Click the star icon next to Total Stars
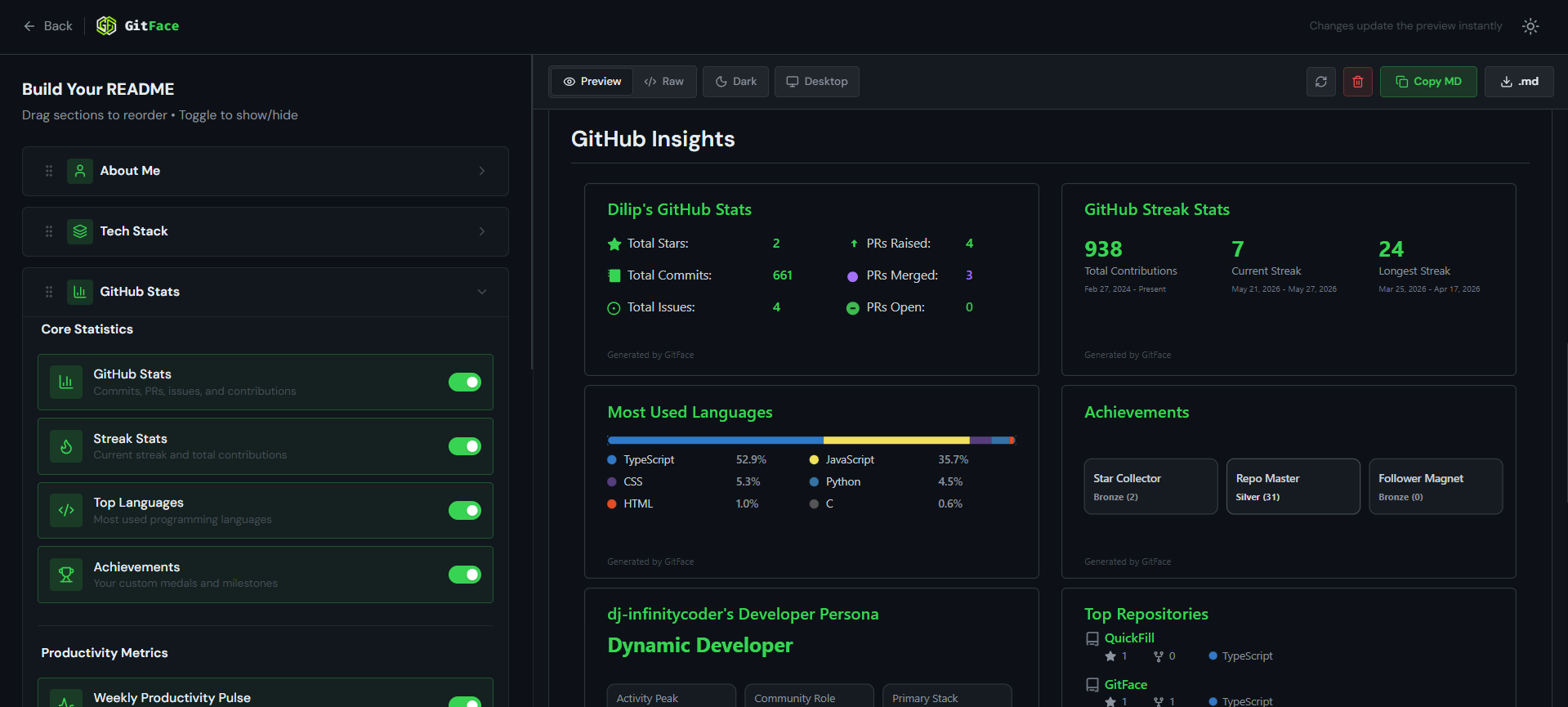 tap(614, 244)
